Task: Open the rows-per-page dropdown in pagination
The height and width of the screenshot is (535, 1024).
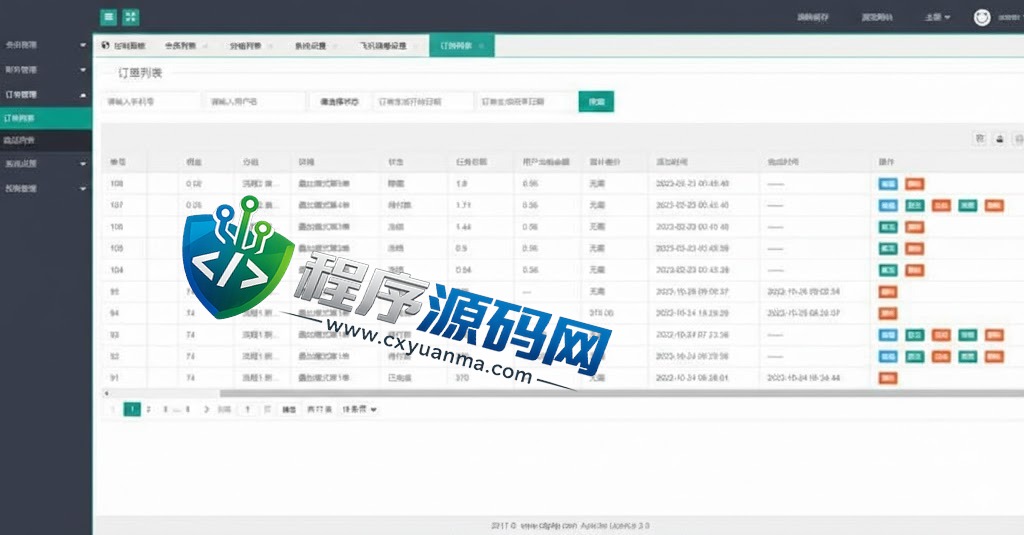Action: [x=359, y=410]
